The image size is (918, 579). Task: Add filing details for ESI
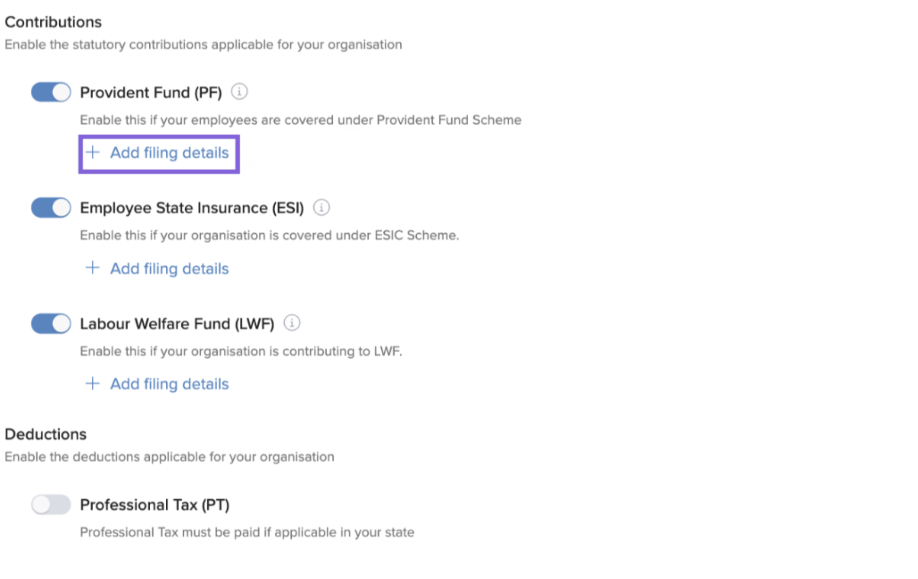click(x=169, y=269)
